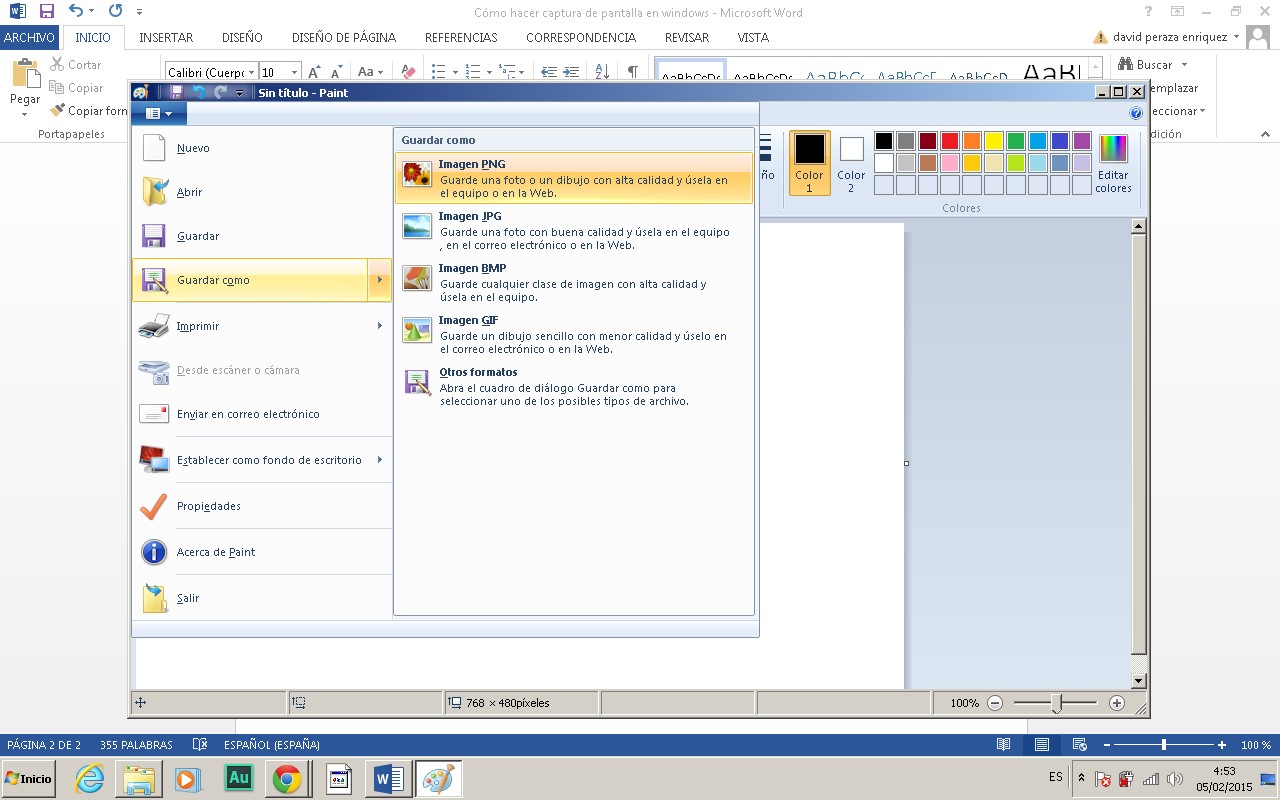This screenshot has width=1280, height=800.
Task: Choose Guardar in the Paint file menu
Action: tap(262, 236)
